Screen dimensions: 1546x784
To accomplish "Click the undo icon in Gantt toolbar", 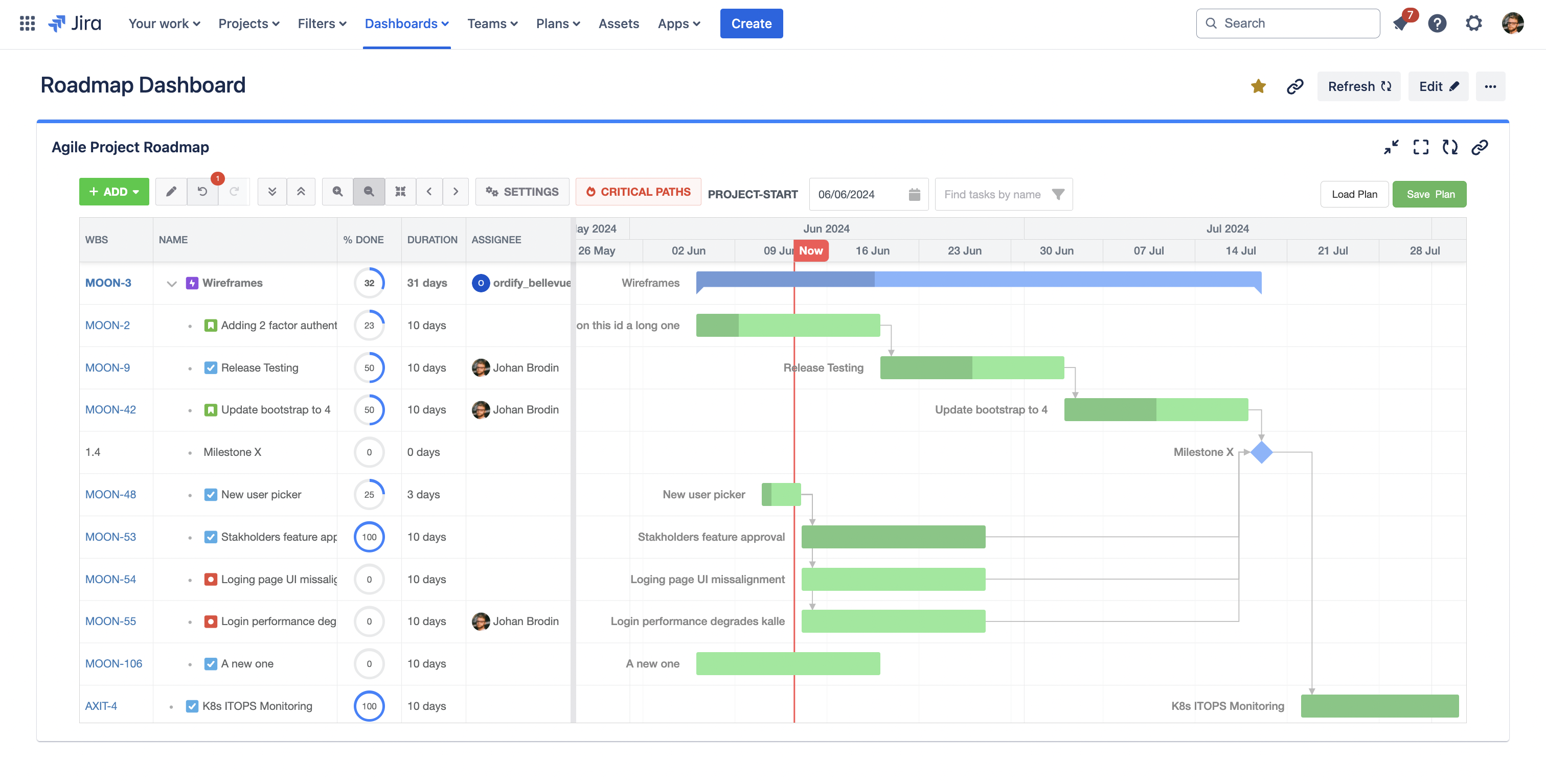I will (202, 192).
